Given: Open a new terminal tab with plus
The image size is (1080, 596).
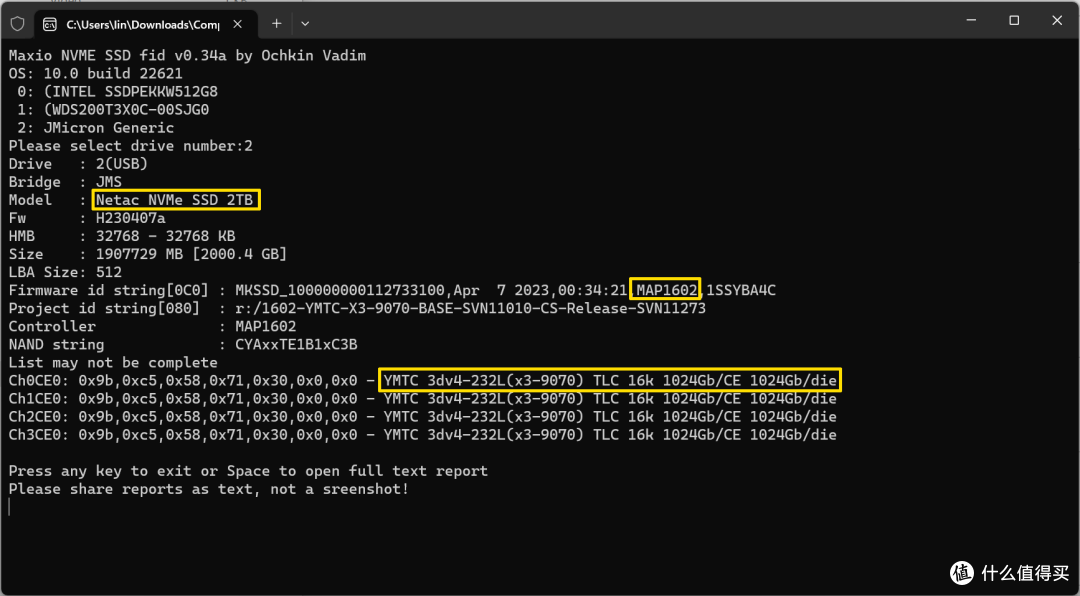Looking at the screenshot, I should point(276,23).
